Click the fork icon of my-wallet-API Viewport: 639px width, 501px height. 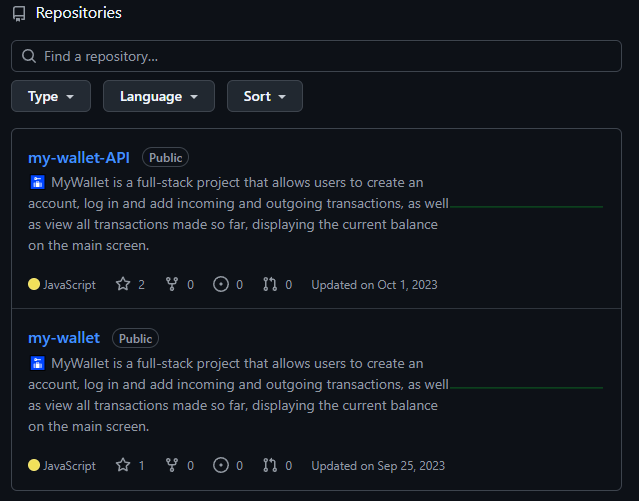(x=172, y=284)
